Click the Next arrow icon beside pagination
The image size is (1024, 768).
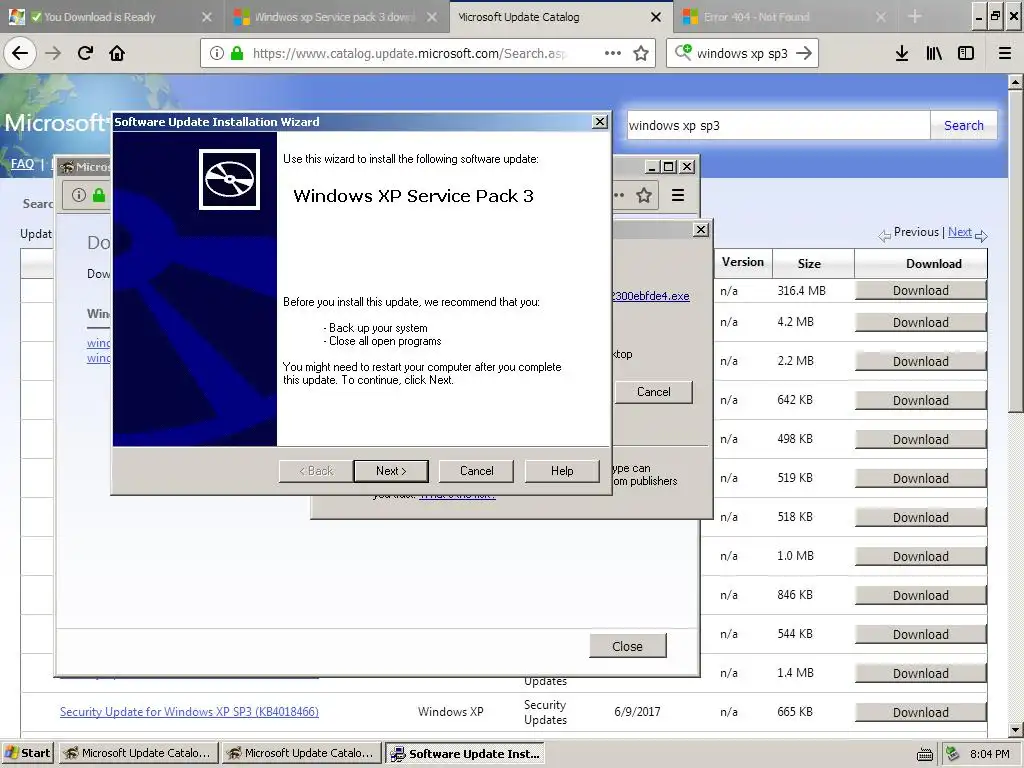(x=981, y=235)
